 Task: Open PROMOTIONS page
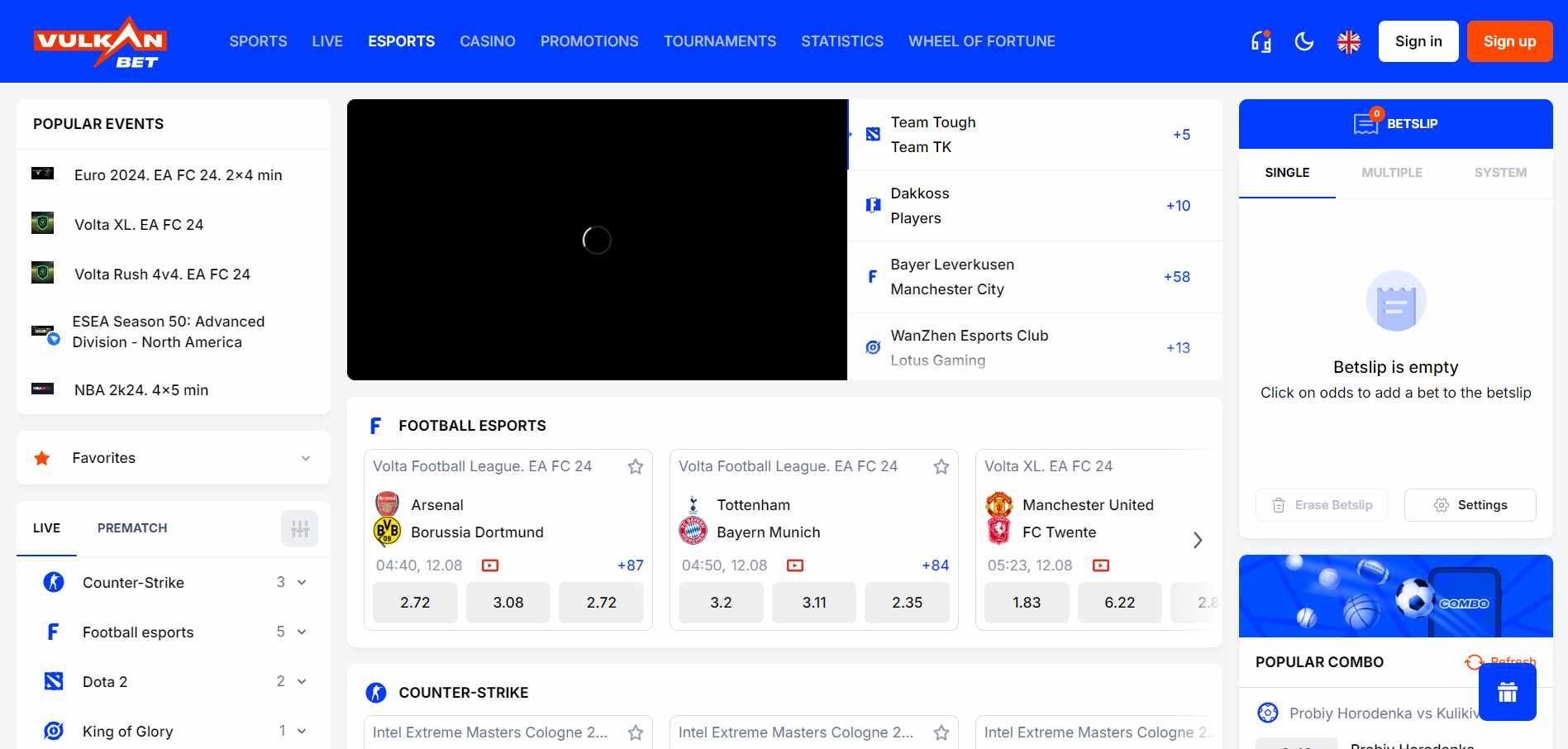pyautogui.click(x=589, y=41)
